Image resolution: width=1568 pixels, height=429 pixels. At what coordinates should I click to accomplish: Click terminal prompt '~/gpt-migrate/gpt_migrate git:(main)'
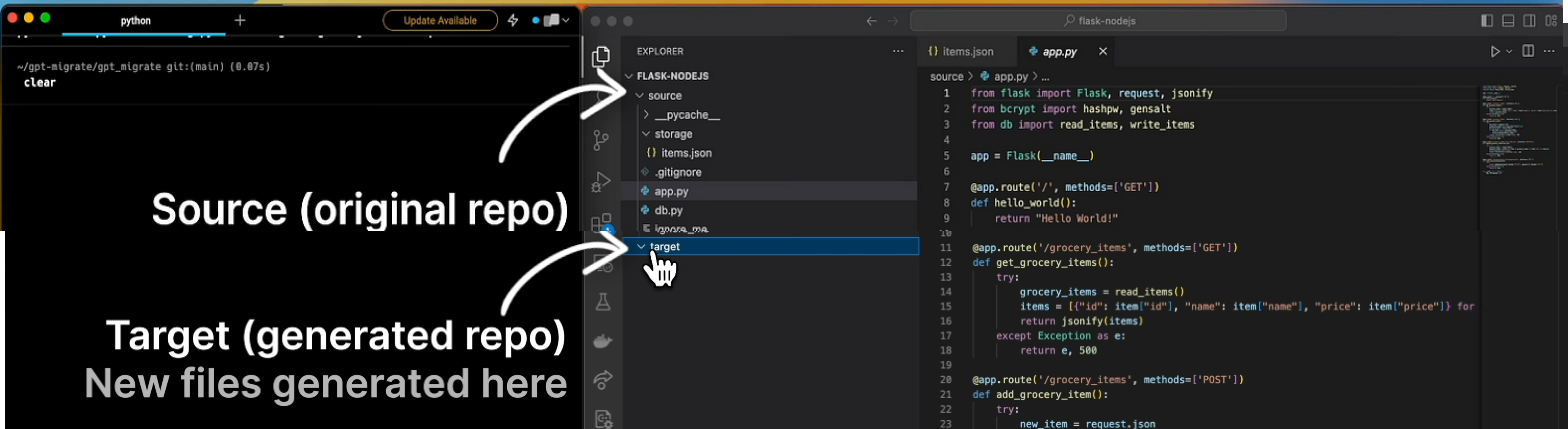(120, 66)
